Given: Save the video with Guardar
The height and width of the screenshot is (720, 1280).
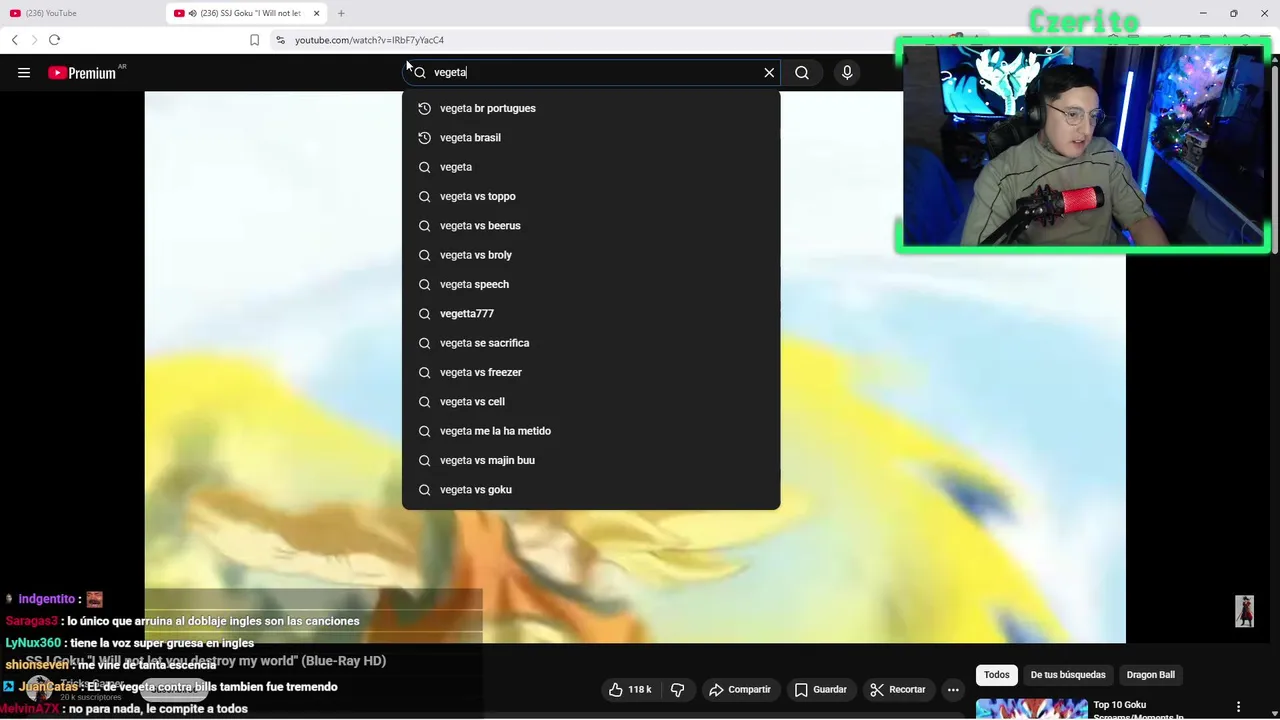Looking at the screenshot, I should pyautogui.click(x=821, y=689).
